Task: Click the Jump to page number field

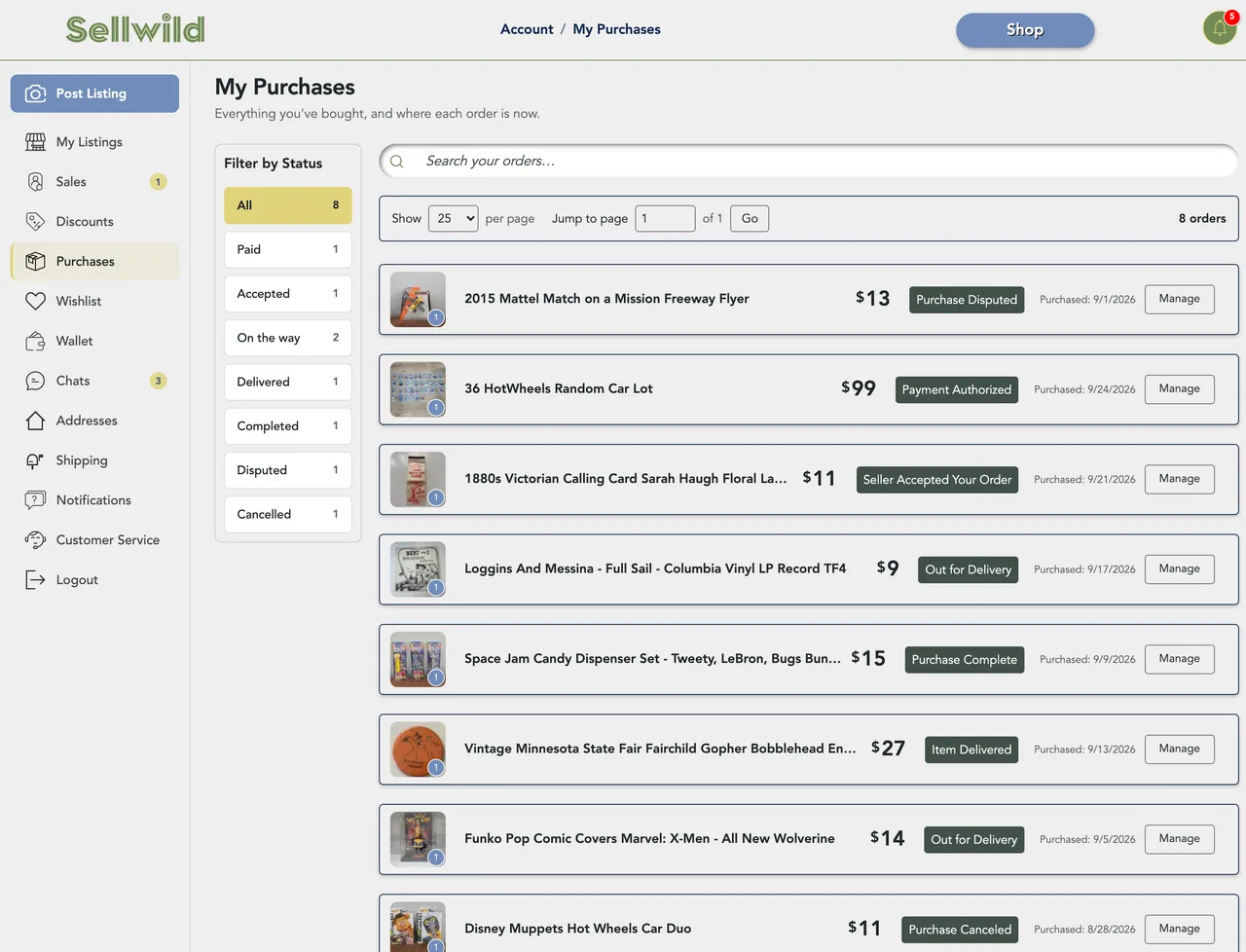Action: [x=666, y=219]
